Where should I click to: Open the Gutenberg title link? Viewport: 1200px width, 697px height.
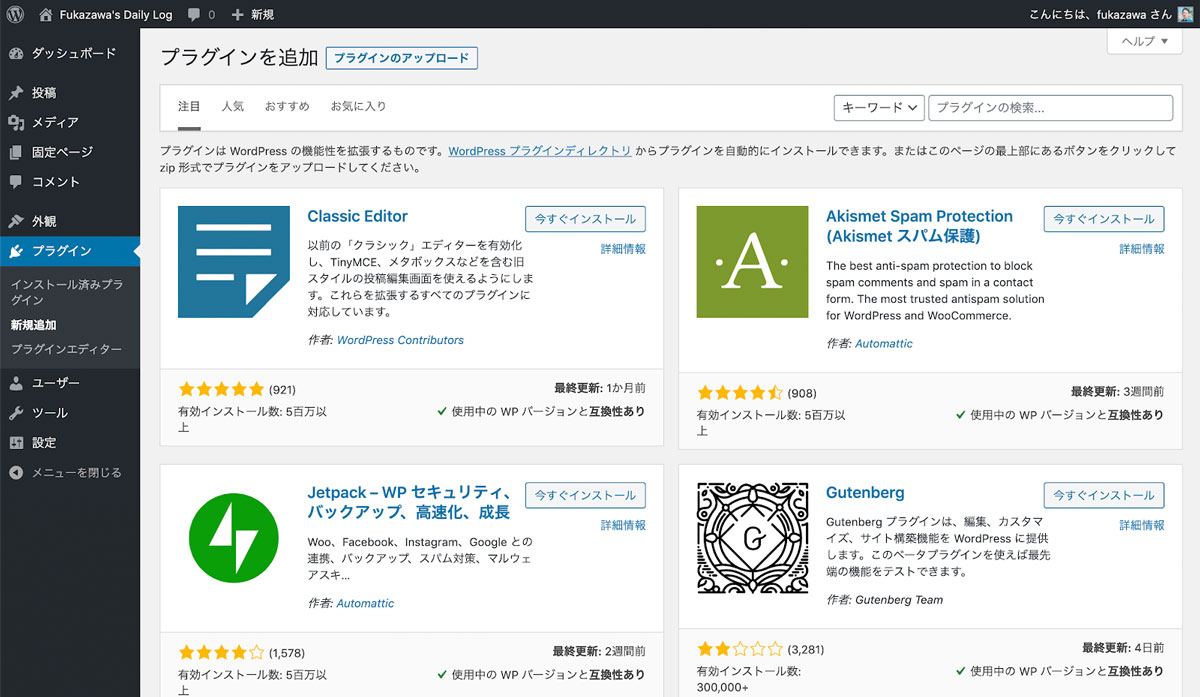[865, 493]
